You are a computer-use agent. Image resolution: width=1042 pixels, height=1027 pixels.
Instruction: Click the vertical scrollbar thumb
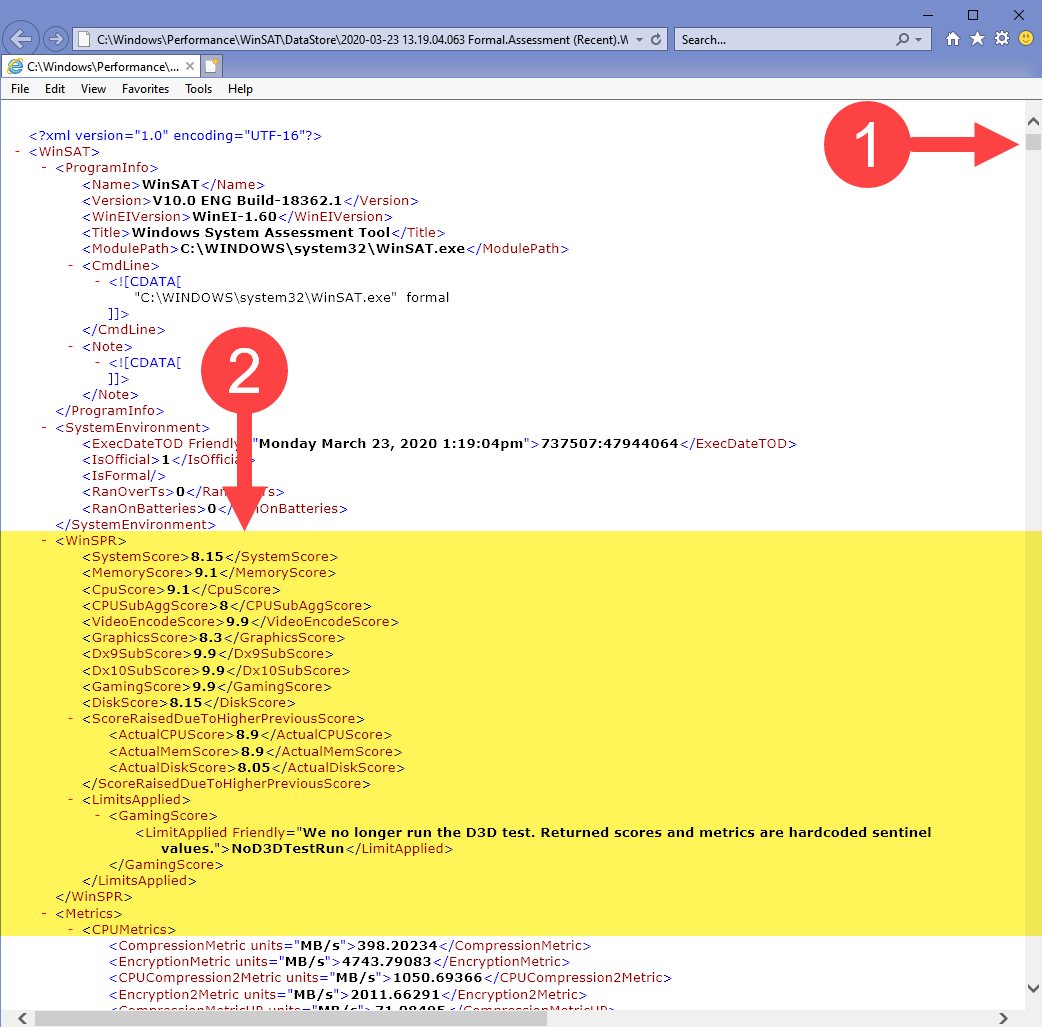coord(1033,142)
